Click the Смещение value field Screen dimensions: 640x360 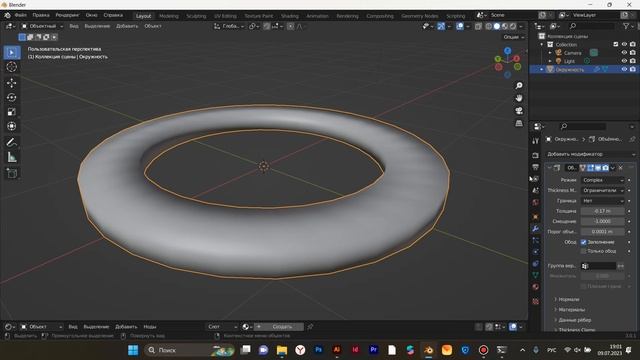[602, 221]
